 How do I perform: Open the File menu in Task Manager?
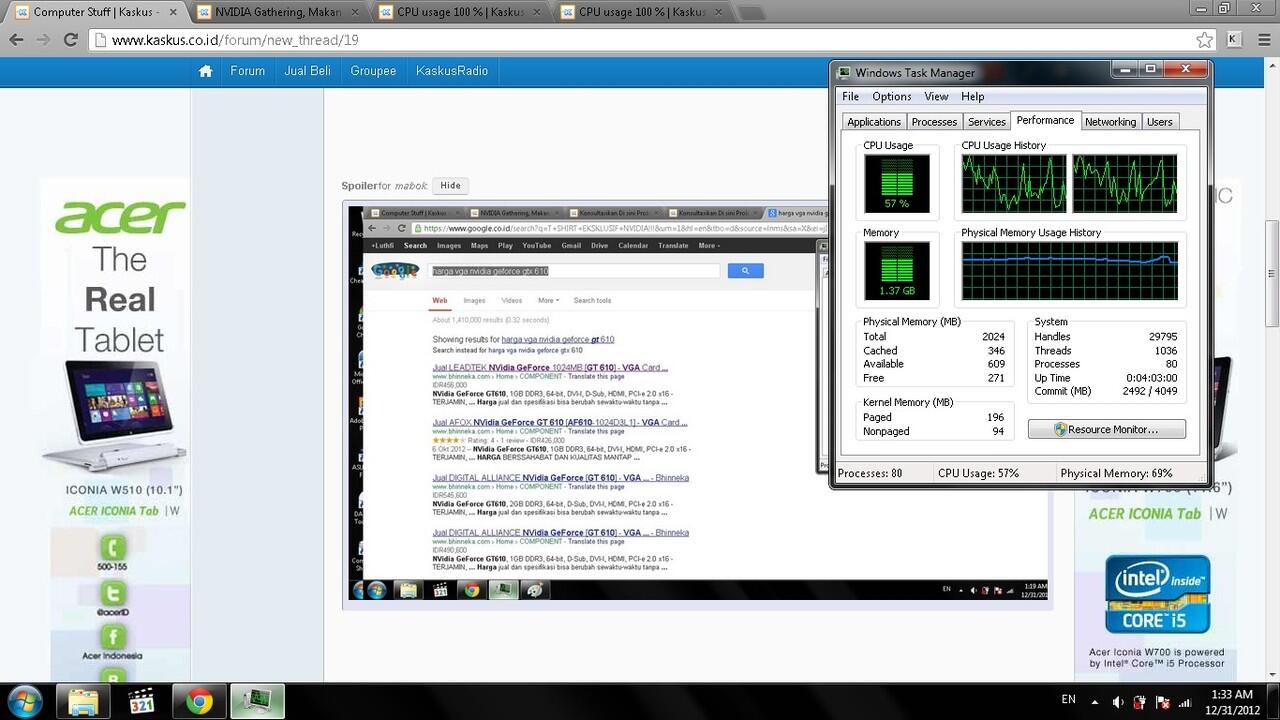click(850, 96)
